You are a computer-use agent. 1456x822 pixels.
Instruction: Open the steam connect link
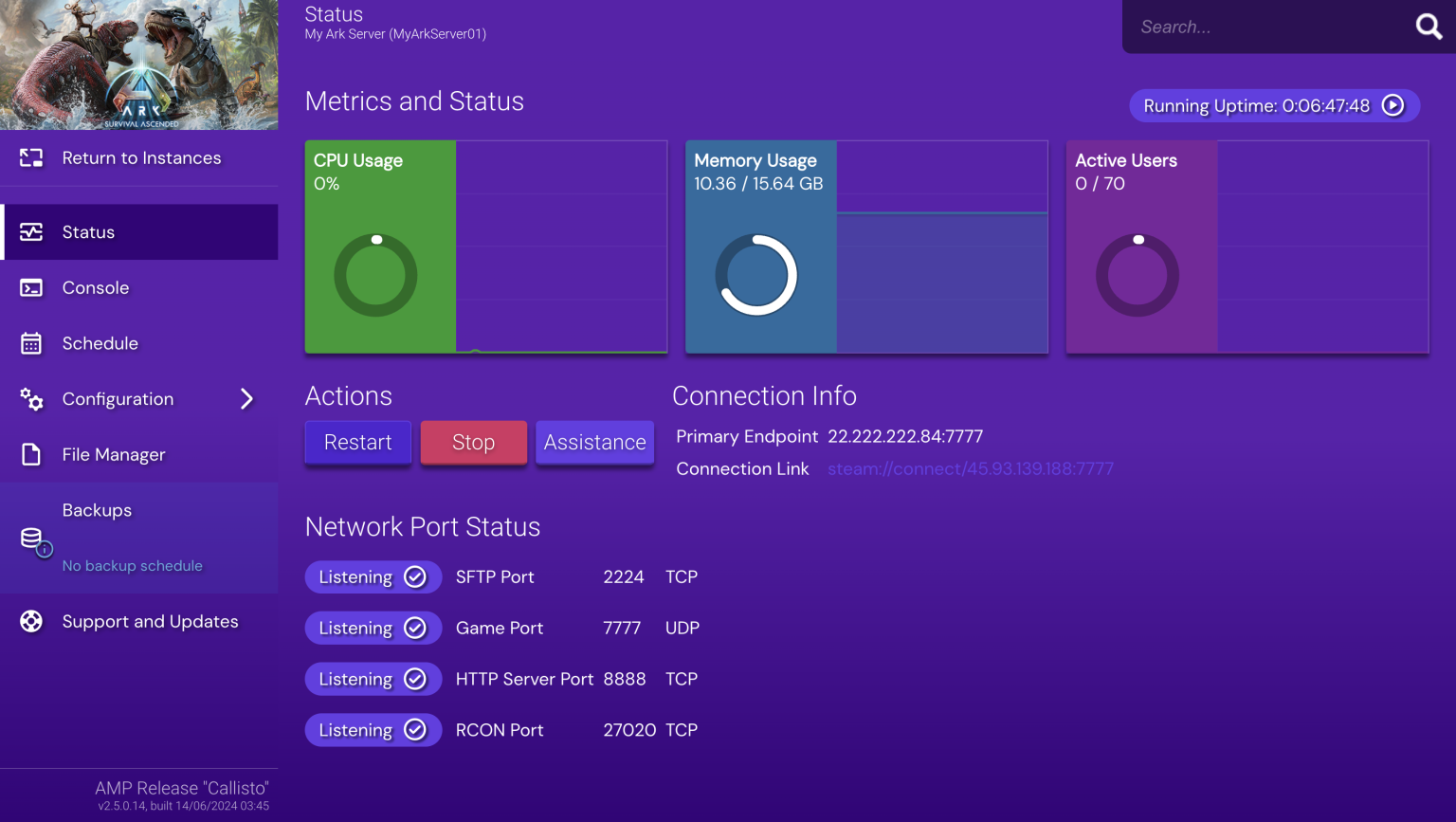pyautogui.click(x=970, y=468)
